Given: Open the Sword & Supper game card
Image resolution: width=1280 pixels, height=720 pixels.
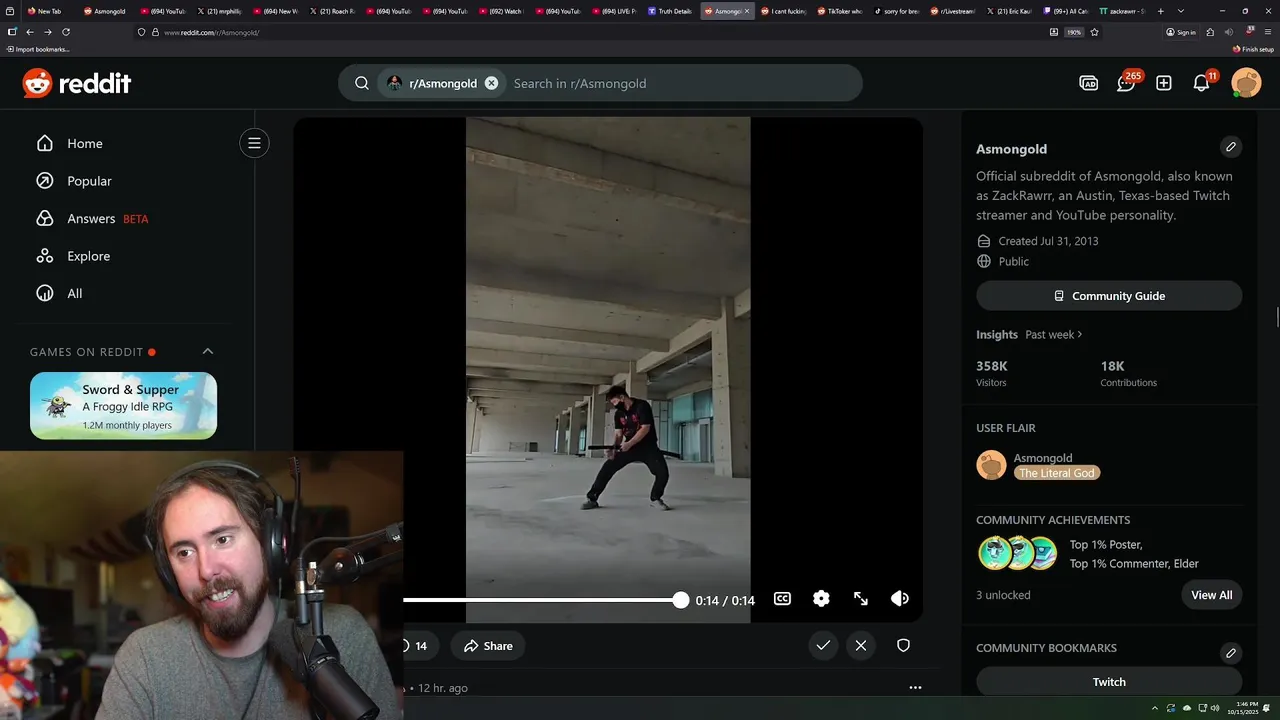Looking at the screenshot, I should (x=123, y=405).
